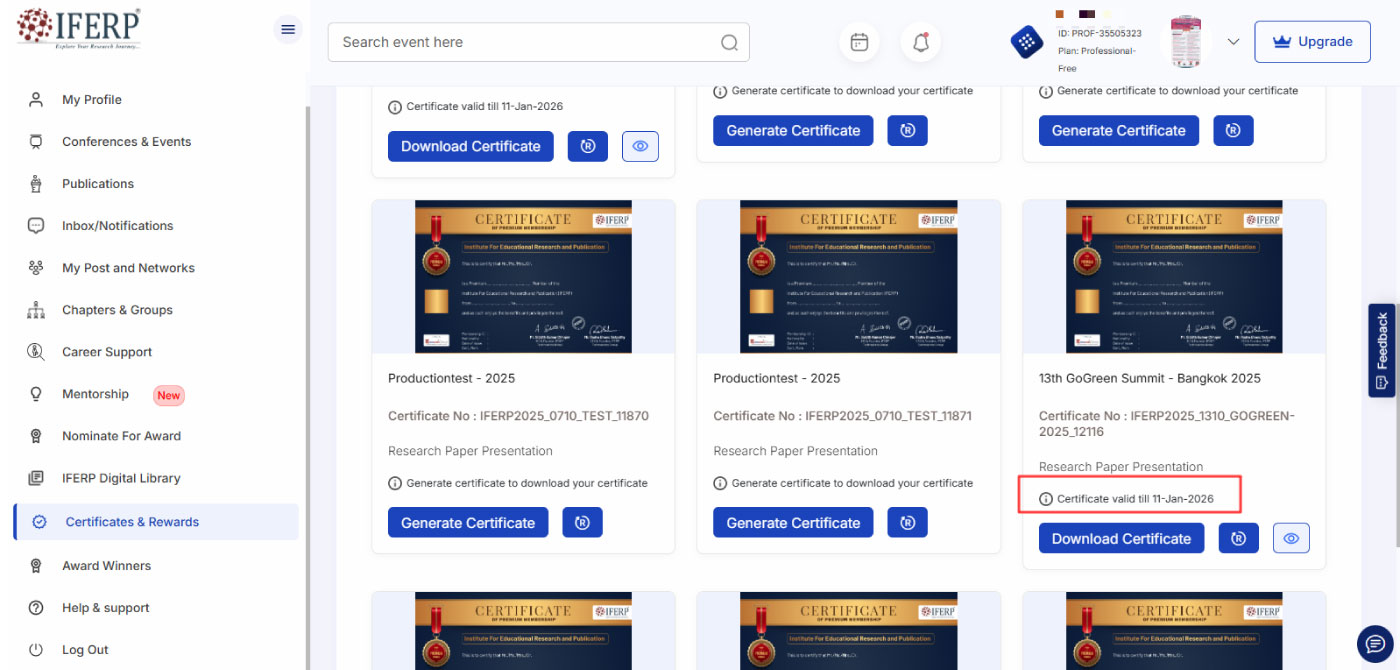
Task: Expand the profile dropdown chevron
Action: click(1233, 42)
